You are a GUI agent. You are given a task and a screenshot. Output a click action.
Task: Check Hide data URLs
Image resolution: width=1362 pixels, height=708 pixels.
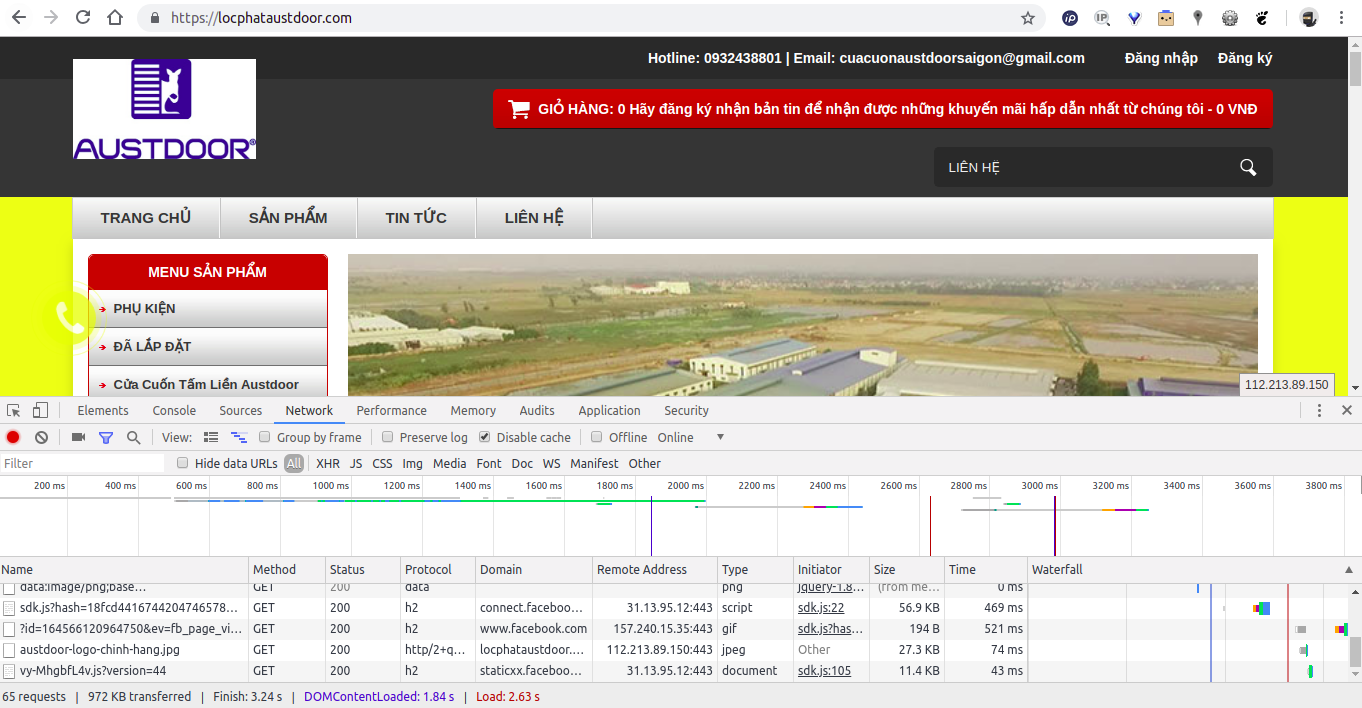183,463
